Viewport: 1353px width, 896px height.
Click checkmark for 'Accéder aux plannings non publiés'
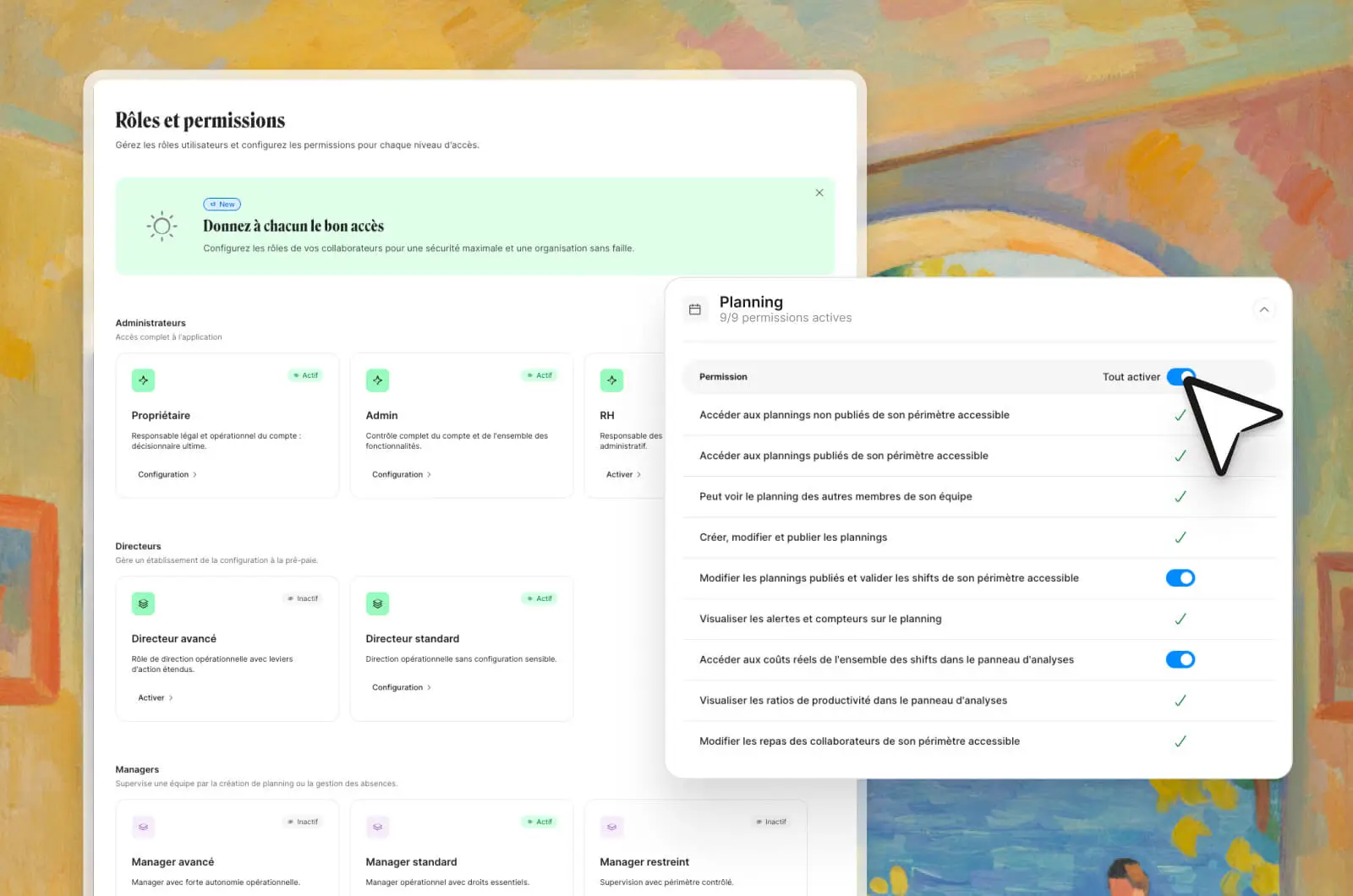pos(1180,415)
